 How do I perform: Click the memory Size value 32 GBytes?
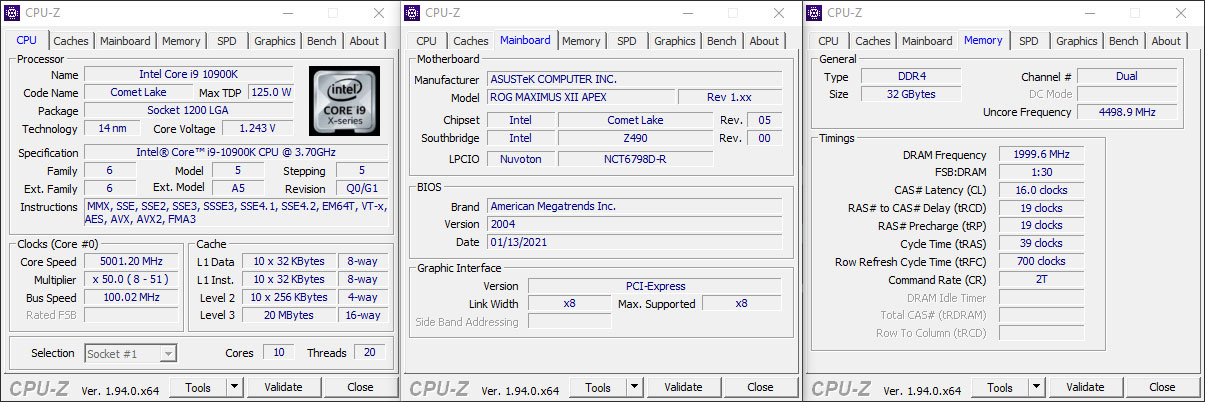[x=910, y=94]
